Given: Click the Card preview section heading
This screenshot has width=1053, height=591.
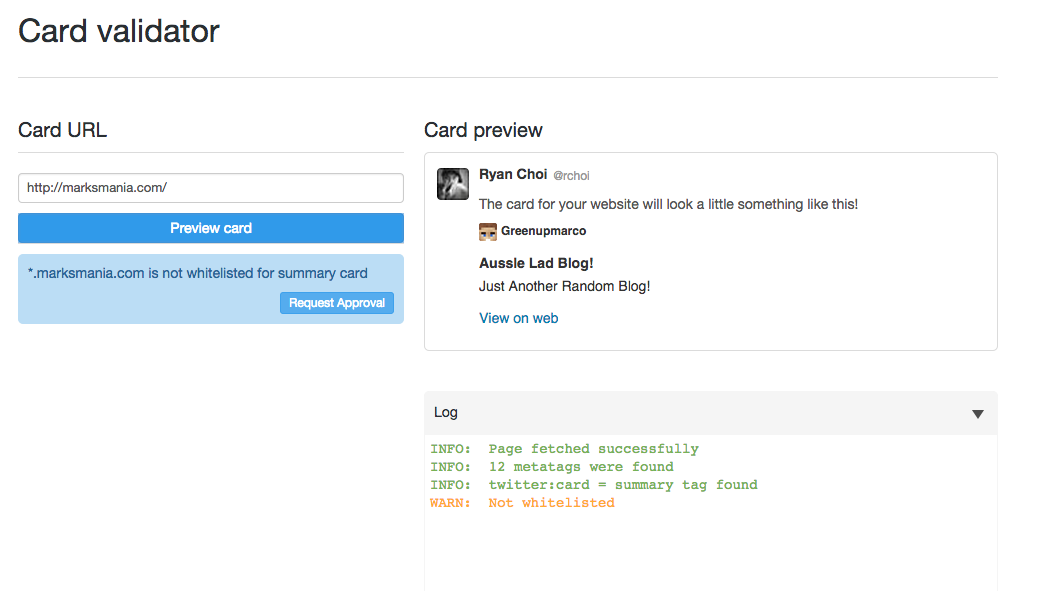Looking at the screenshot, I should 483,130.
